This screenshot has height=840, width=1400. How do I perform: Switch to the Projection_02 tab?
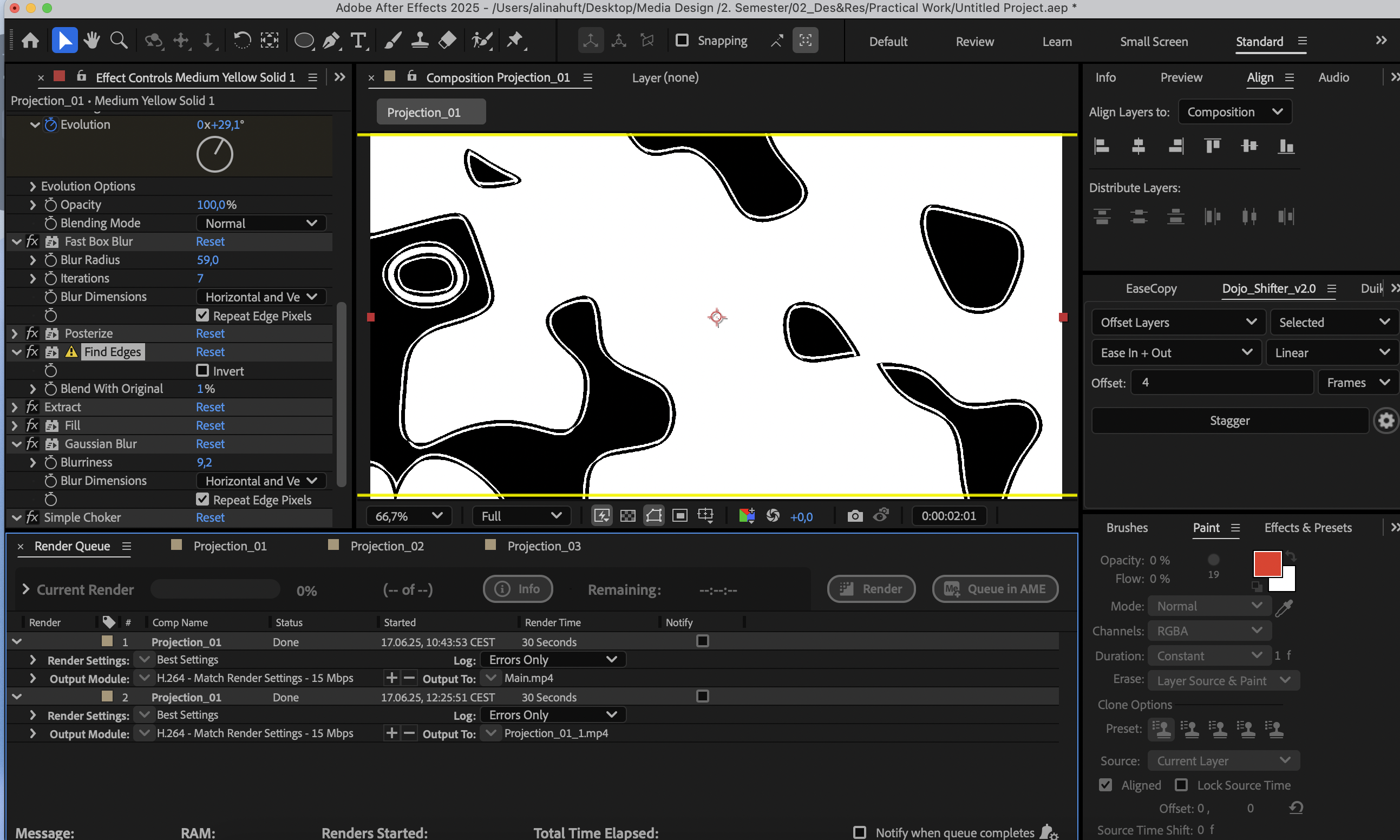click(387, 546)
